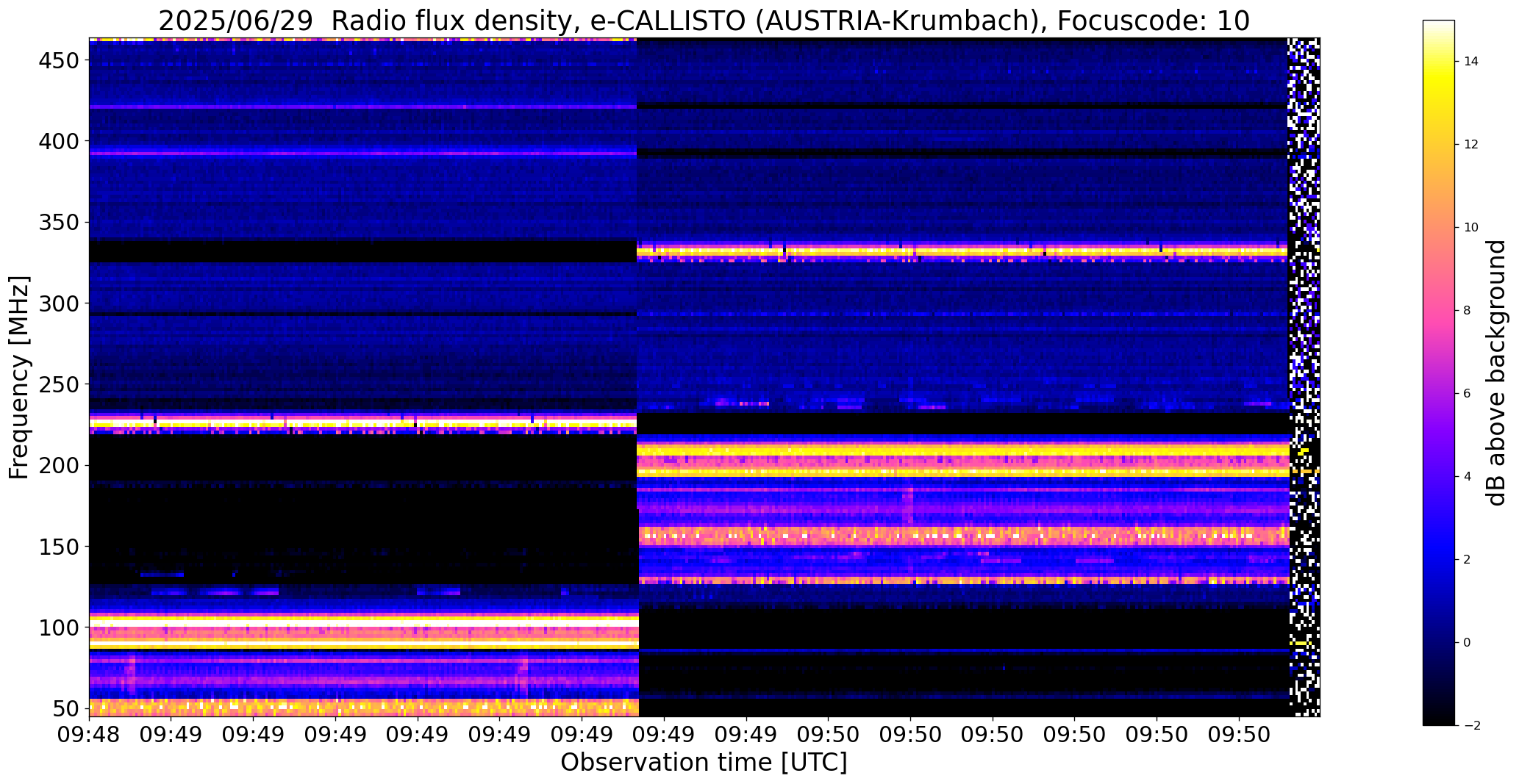Click the black bottom end of the colorbar
Screen dimensions: 1519x784
coord(1439,720)
